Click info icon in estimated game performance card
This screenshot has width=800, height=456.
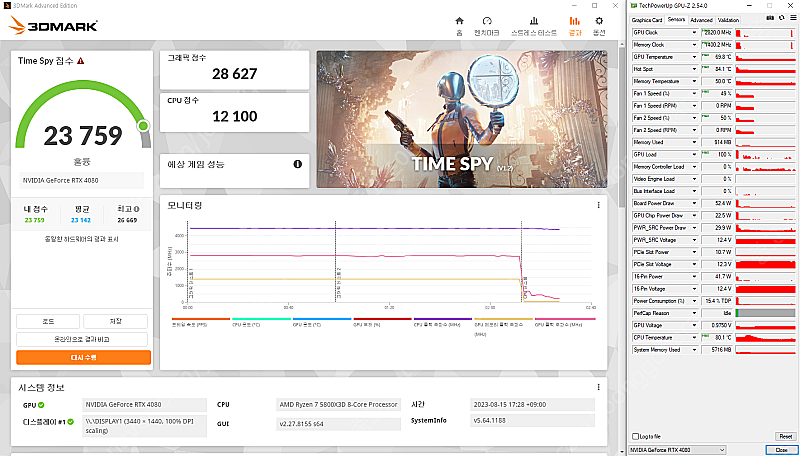pos(297,164)
